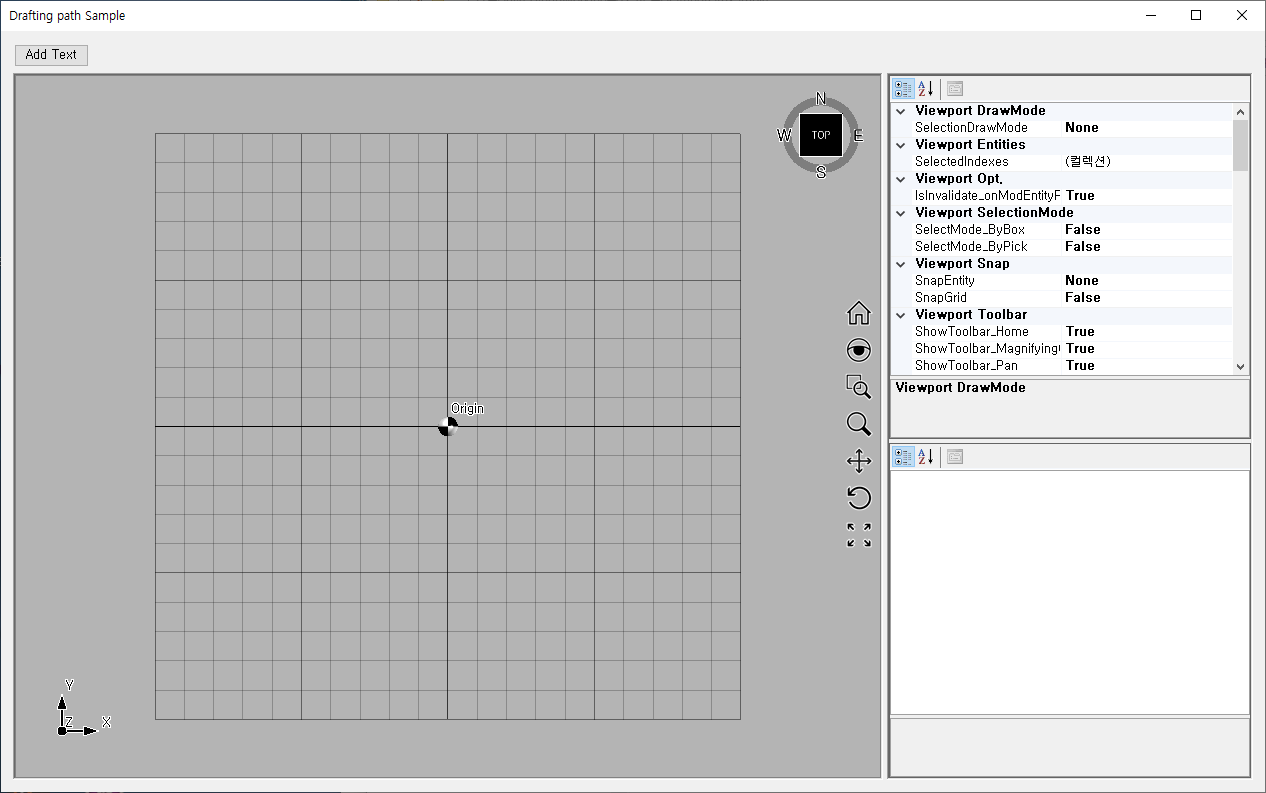Click SnapGrid value False

1083,298
